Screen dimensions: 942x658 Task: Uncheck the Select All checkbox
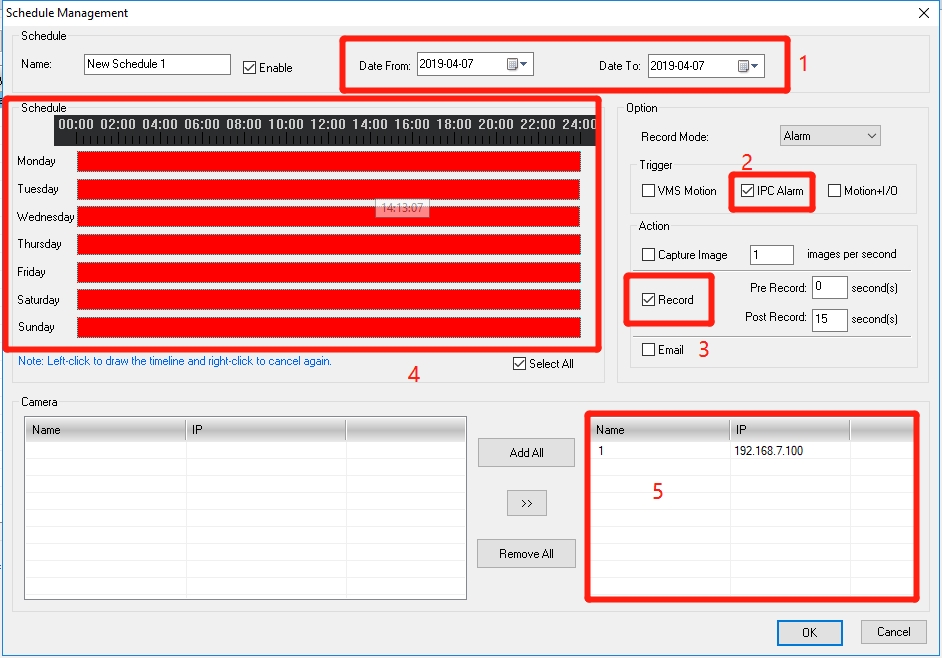(x=519, y=364)
